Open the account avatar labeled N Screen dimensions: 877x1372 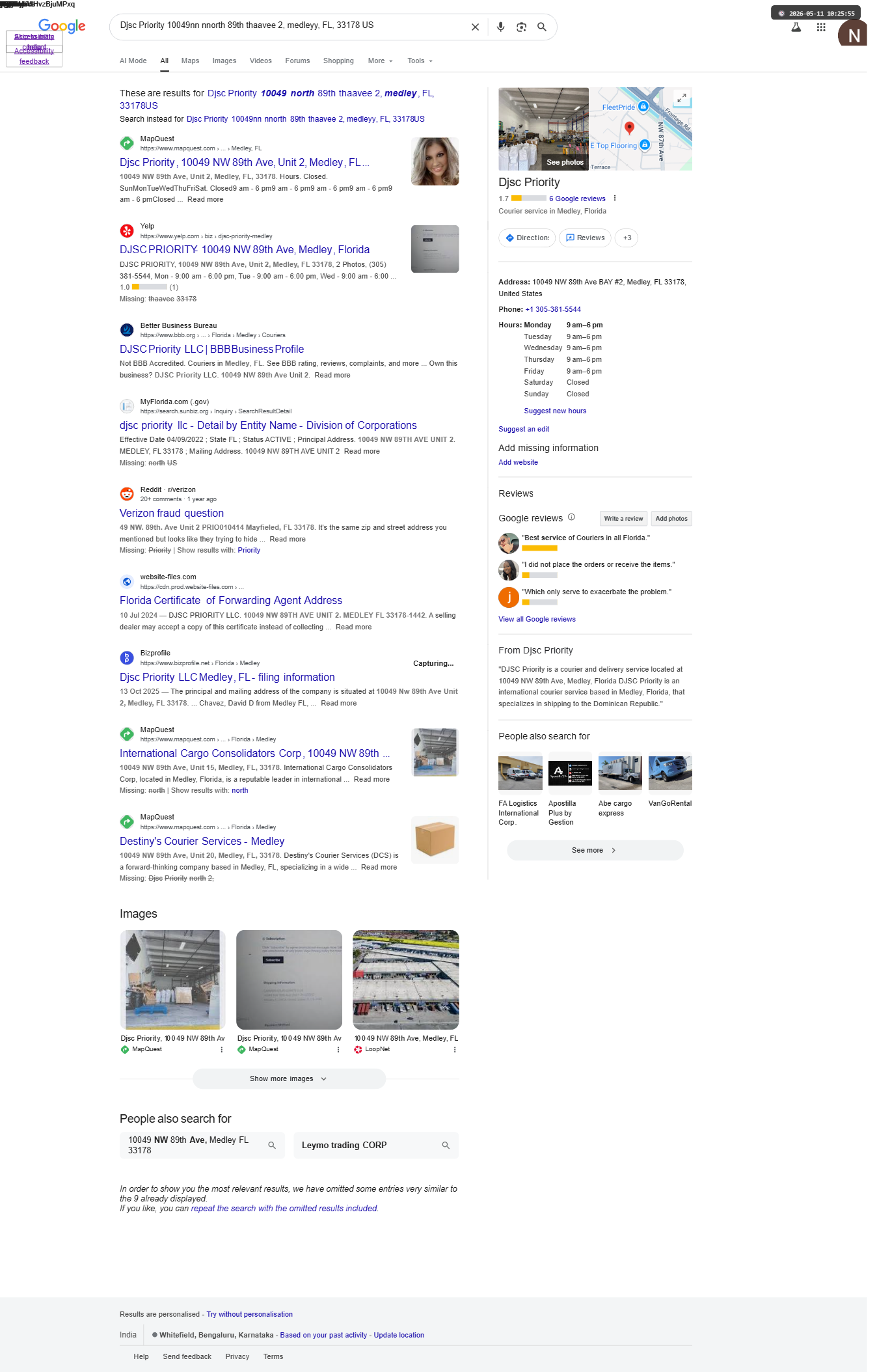click(852, 34)
